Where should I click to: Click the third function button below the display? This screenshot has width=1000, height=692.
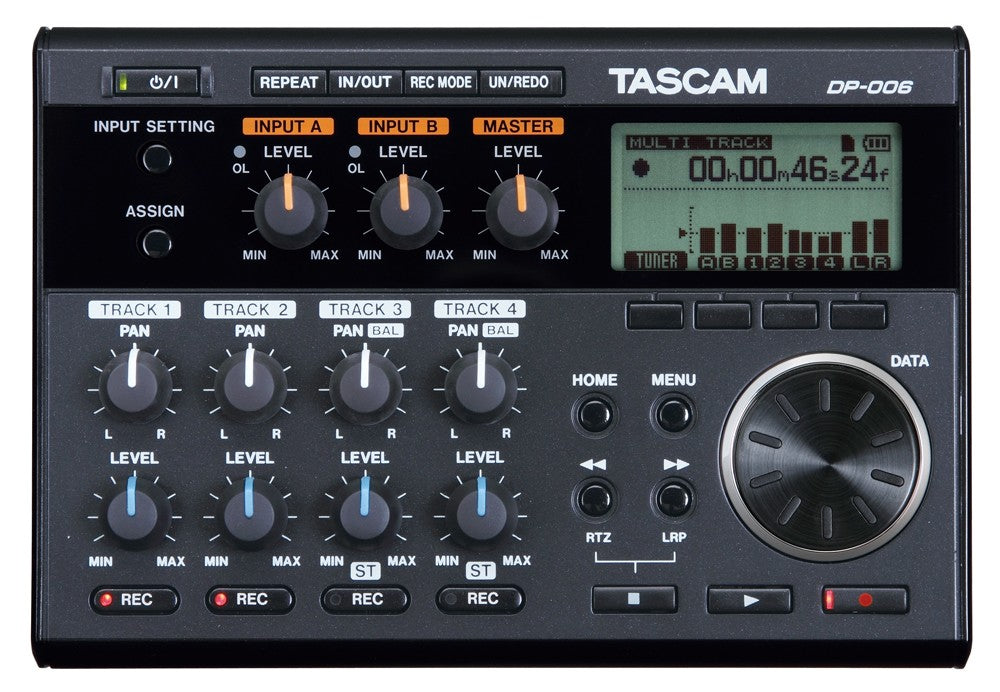click(790, 315)
